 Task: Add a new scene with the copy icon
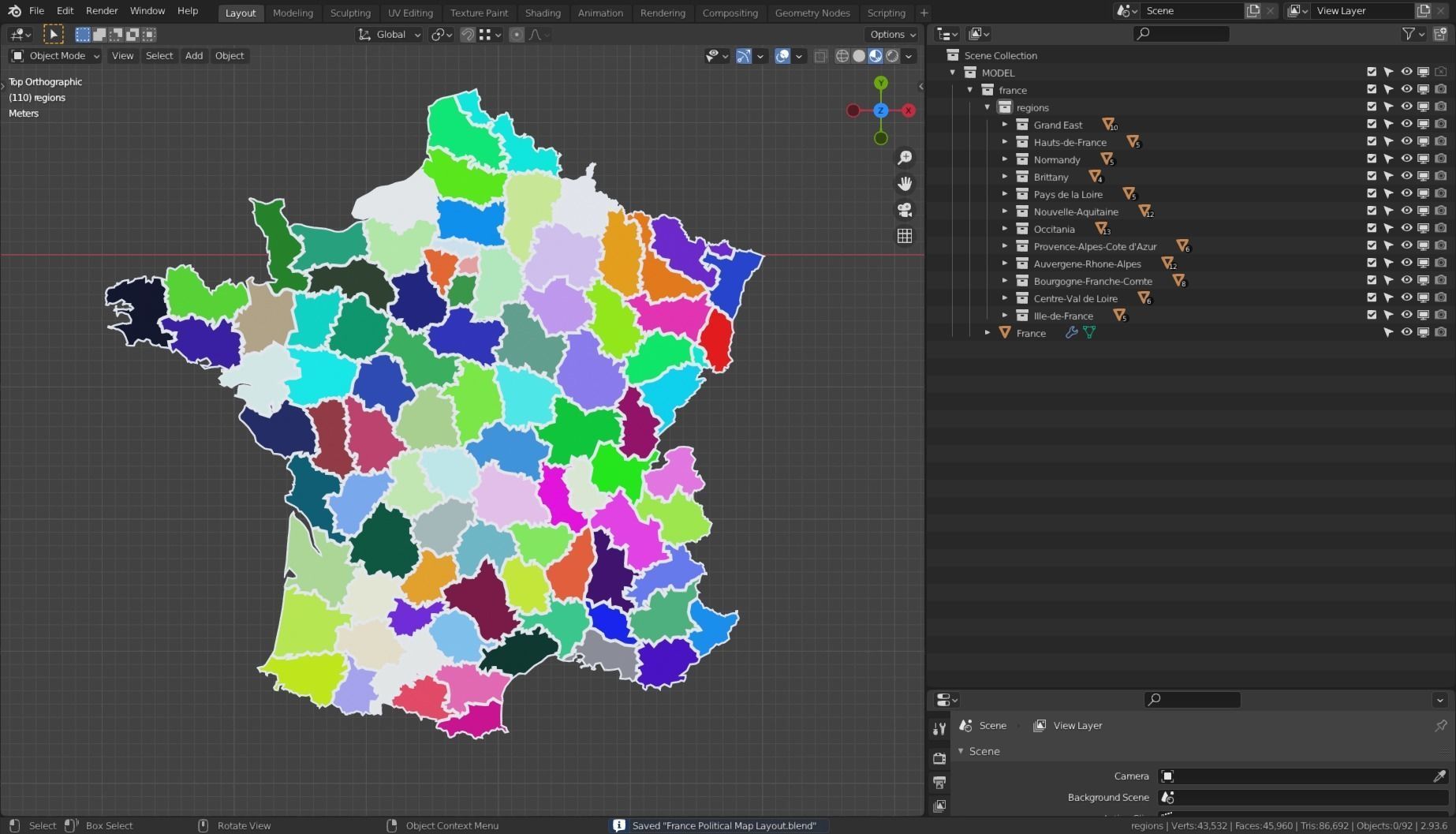(1253, 11)
